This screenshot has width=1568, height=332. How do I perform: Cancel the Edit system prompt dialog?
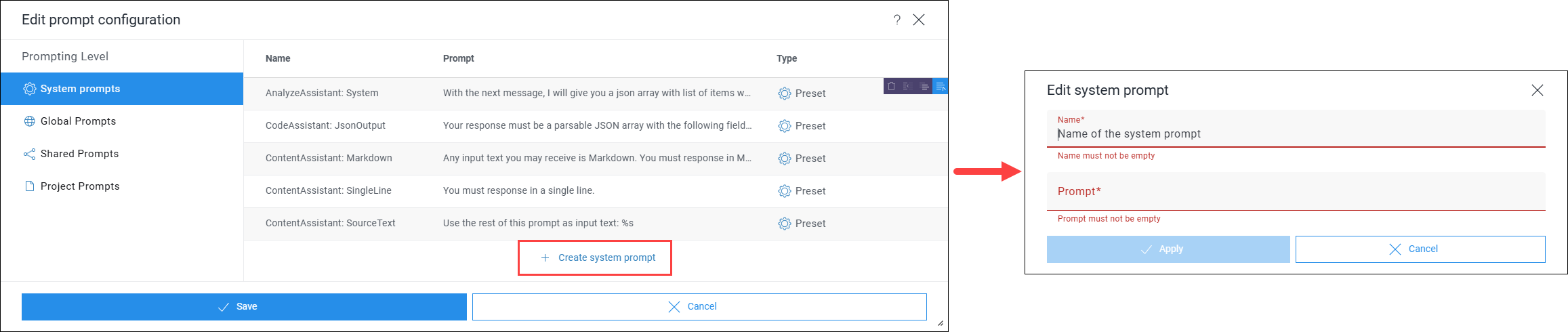[x=1420, y=249]
